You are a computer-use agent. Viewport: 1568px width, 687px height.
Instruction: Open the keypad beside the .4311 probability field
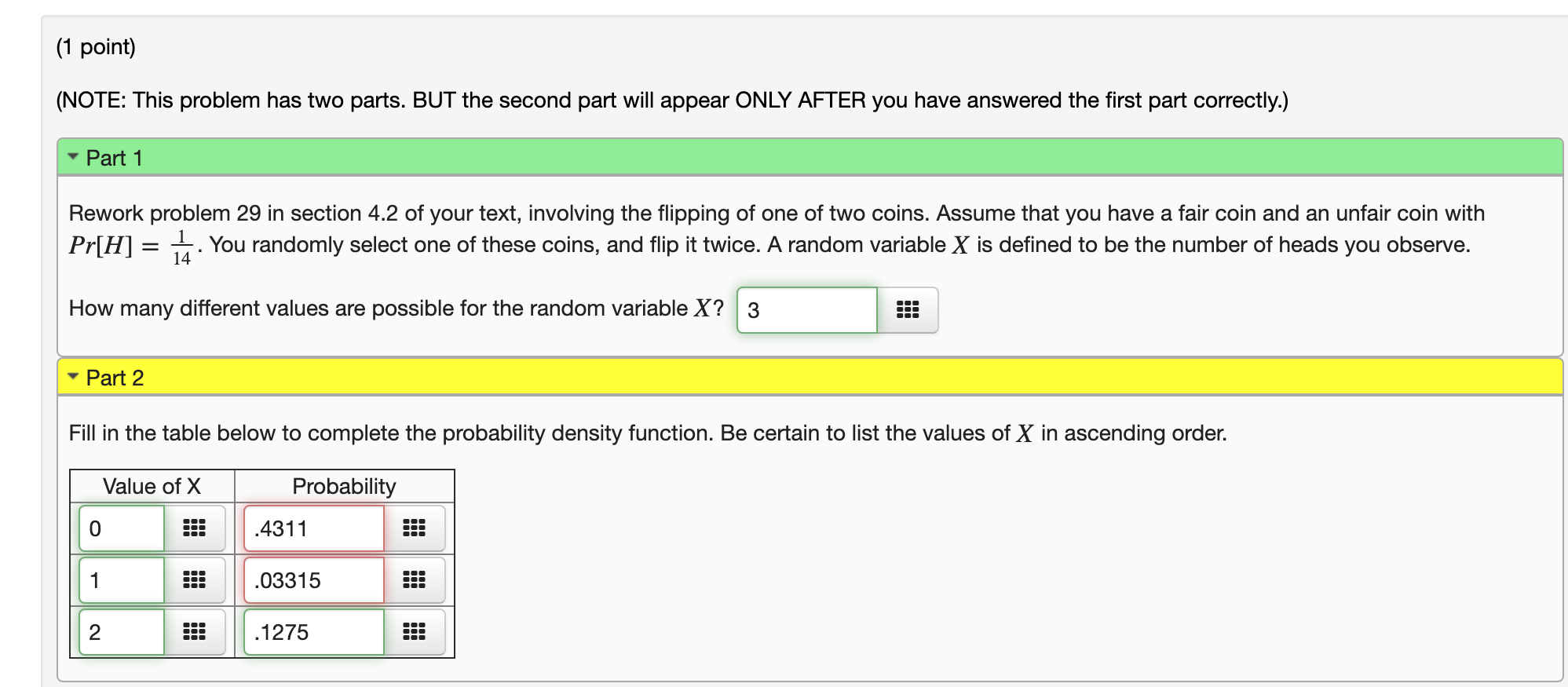414,528
